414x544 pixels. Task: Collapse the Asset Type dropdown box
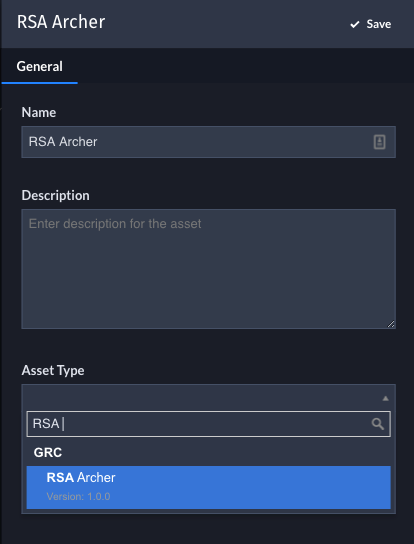coord(208,398)
